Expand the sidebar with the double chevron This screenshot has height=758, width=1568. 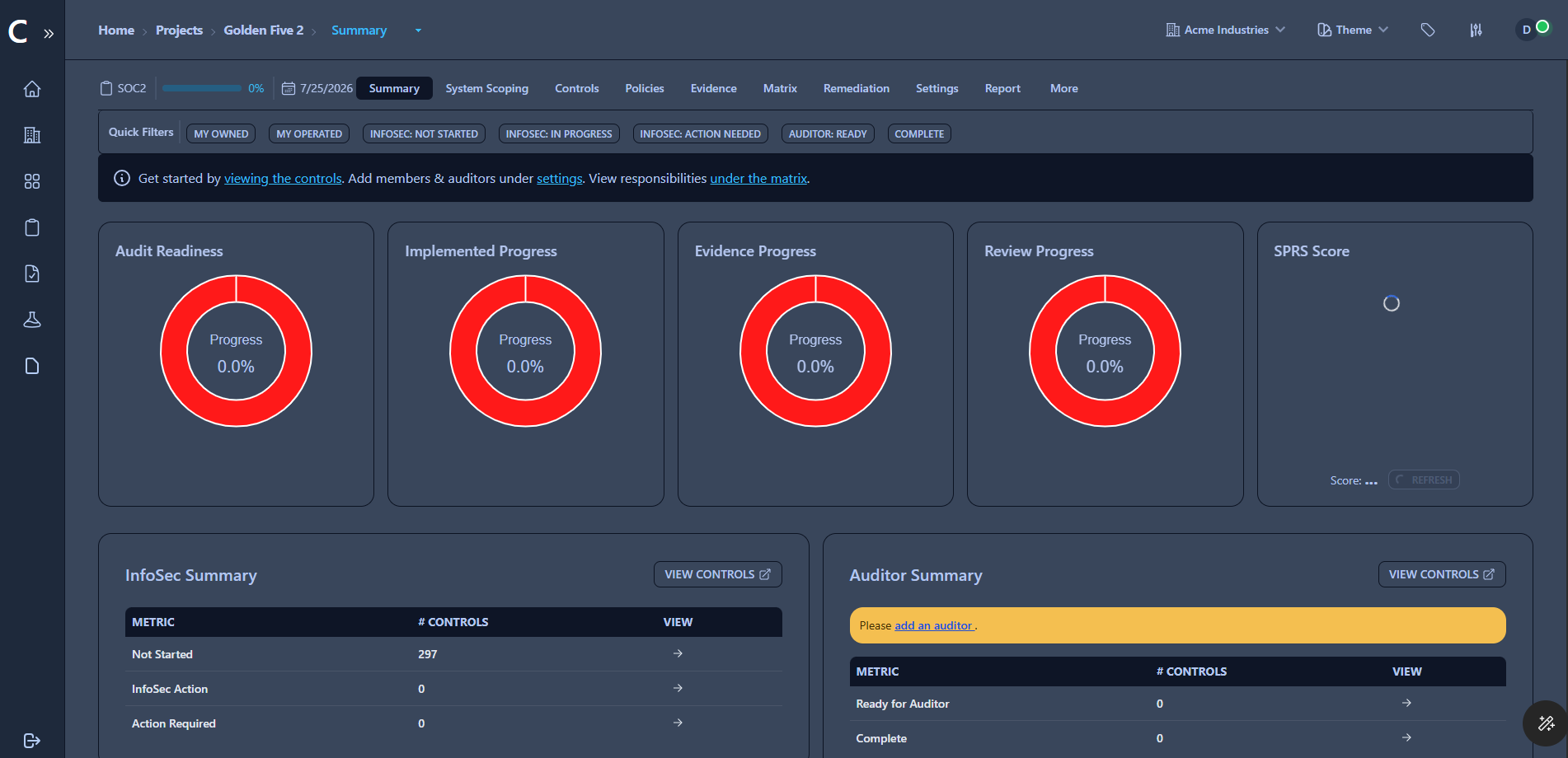(49, 34)
